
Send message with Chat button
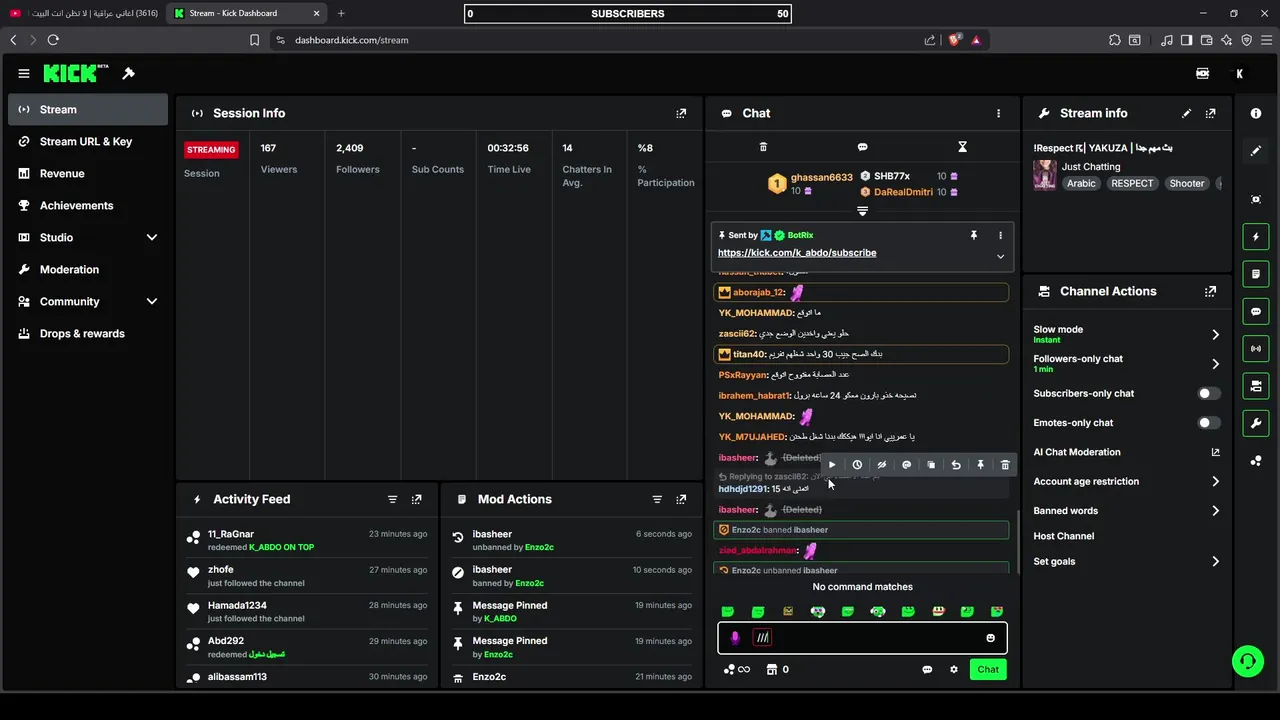point(988,670)
